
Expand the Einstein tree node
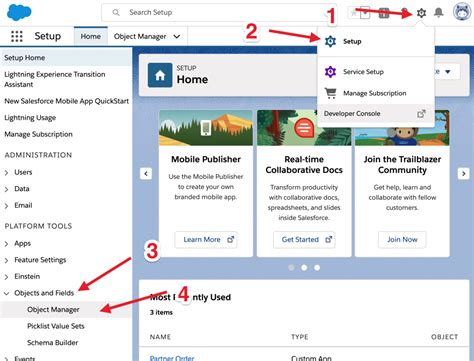pos(7,277)
